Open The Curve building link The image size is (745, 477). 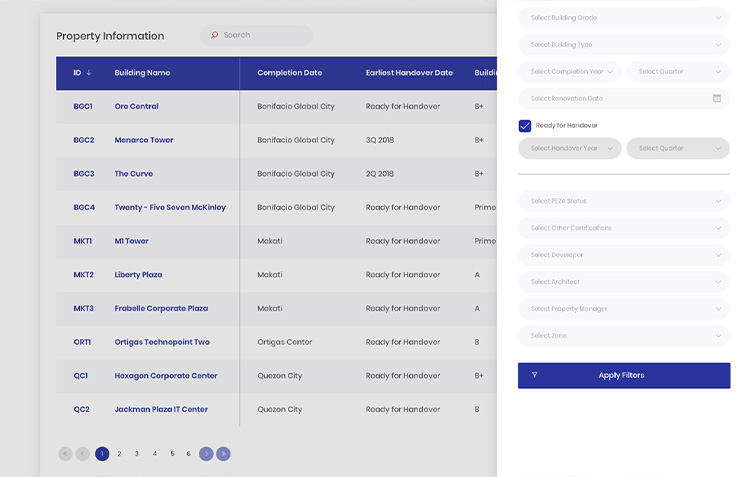(x=134, y=174)
